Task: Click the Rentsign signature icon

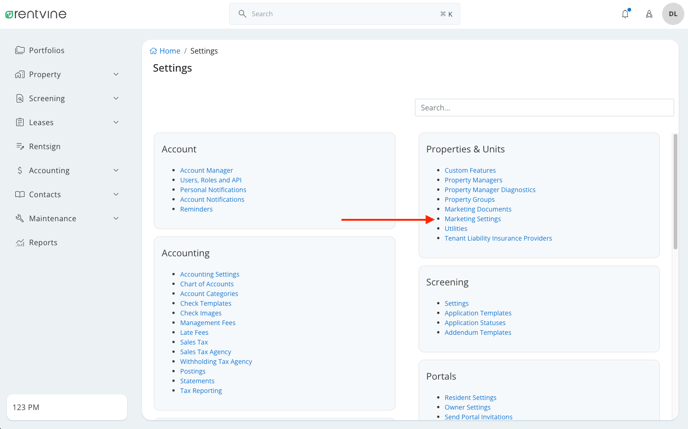Action: tap(20, 146)
